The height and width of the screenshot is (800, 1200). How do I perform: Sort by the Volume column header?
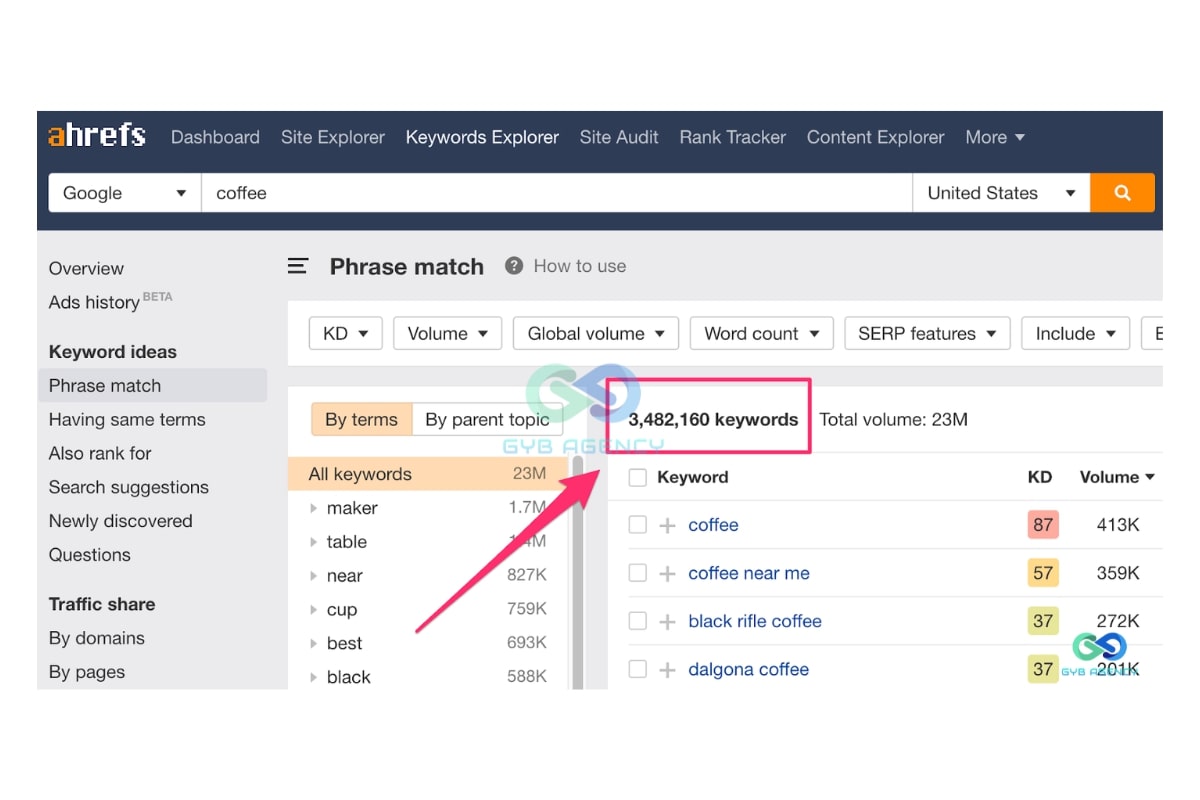(x=1117, y=477)
